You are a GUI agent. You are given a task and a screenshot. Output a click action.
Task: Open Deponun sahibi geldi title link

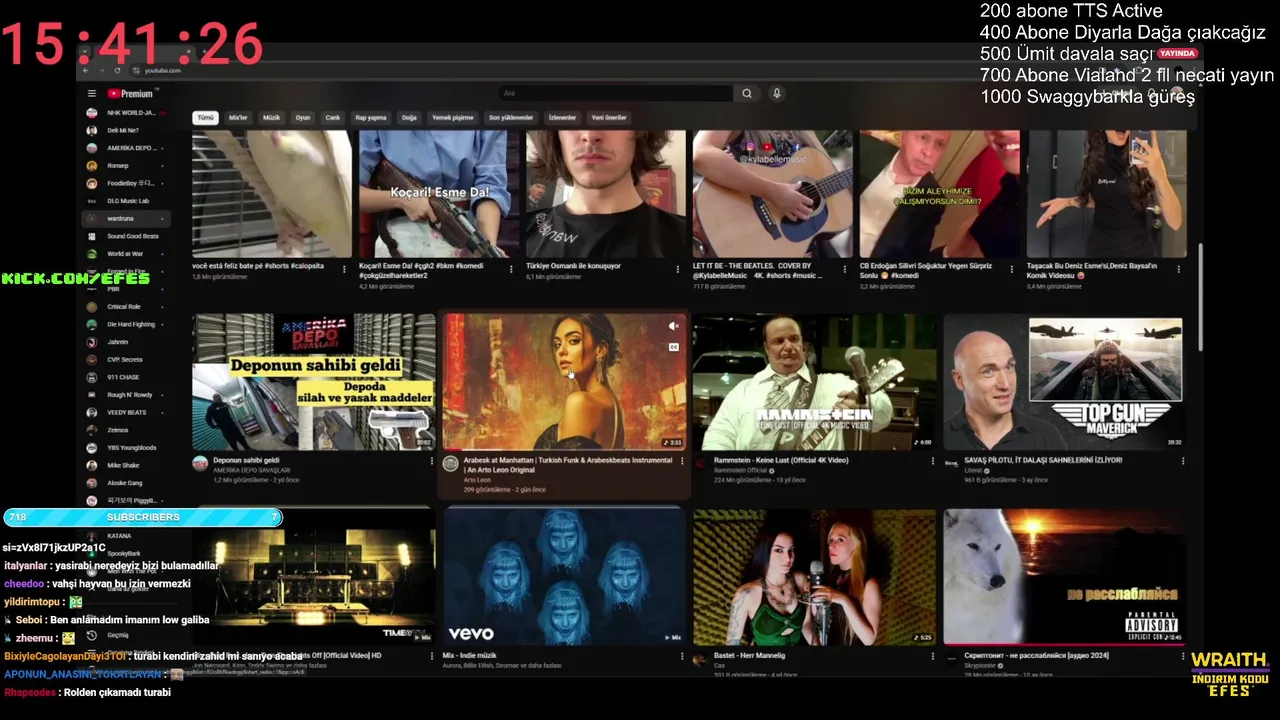point(246,460)
